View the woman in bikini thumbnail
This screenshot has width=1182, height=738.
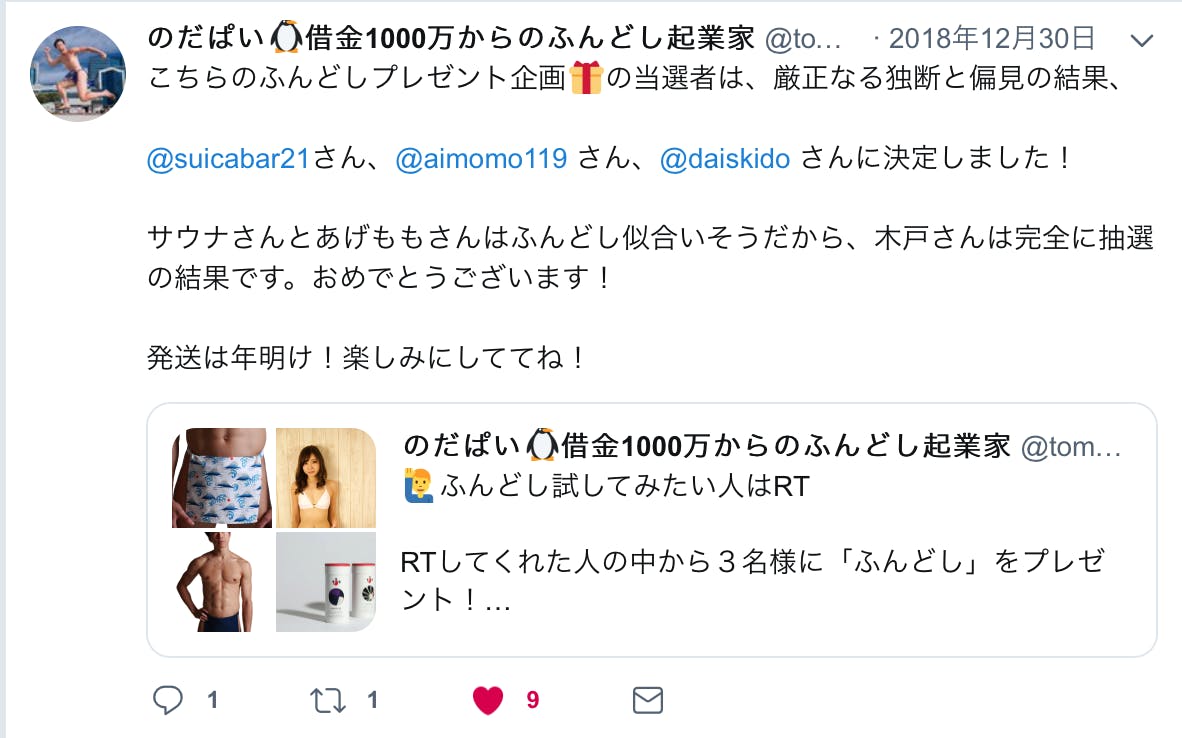(326, 477)
